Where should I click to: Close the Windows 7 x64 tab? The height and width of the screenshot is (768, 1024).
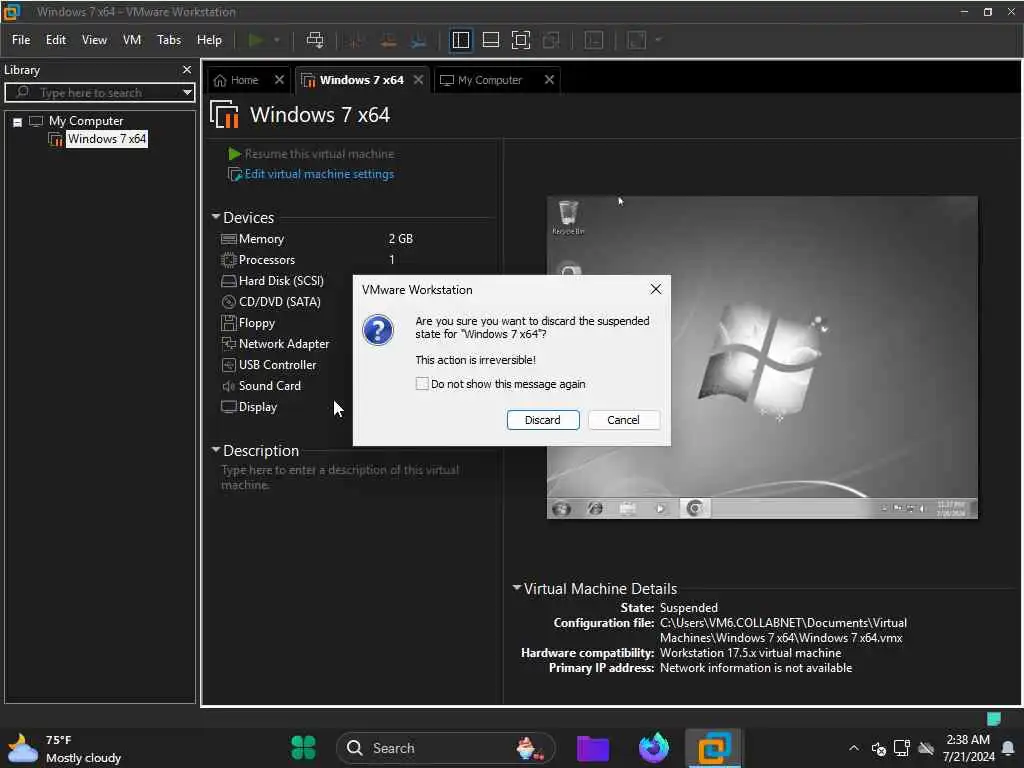[419, 80]
